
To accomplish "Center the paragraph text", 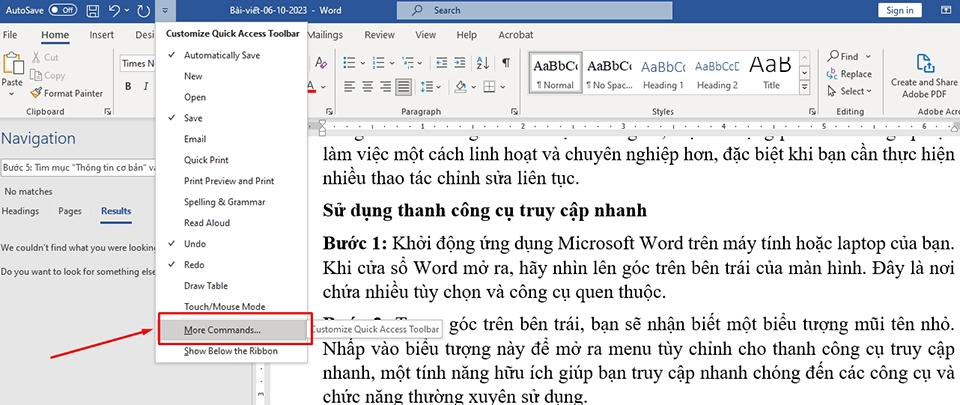I will click(367, 86).
